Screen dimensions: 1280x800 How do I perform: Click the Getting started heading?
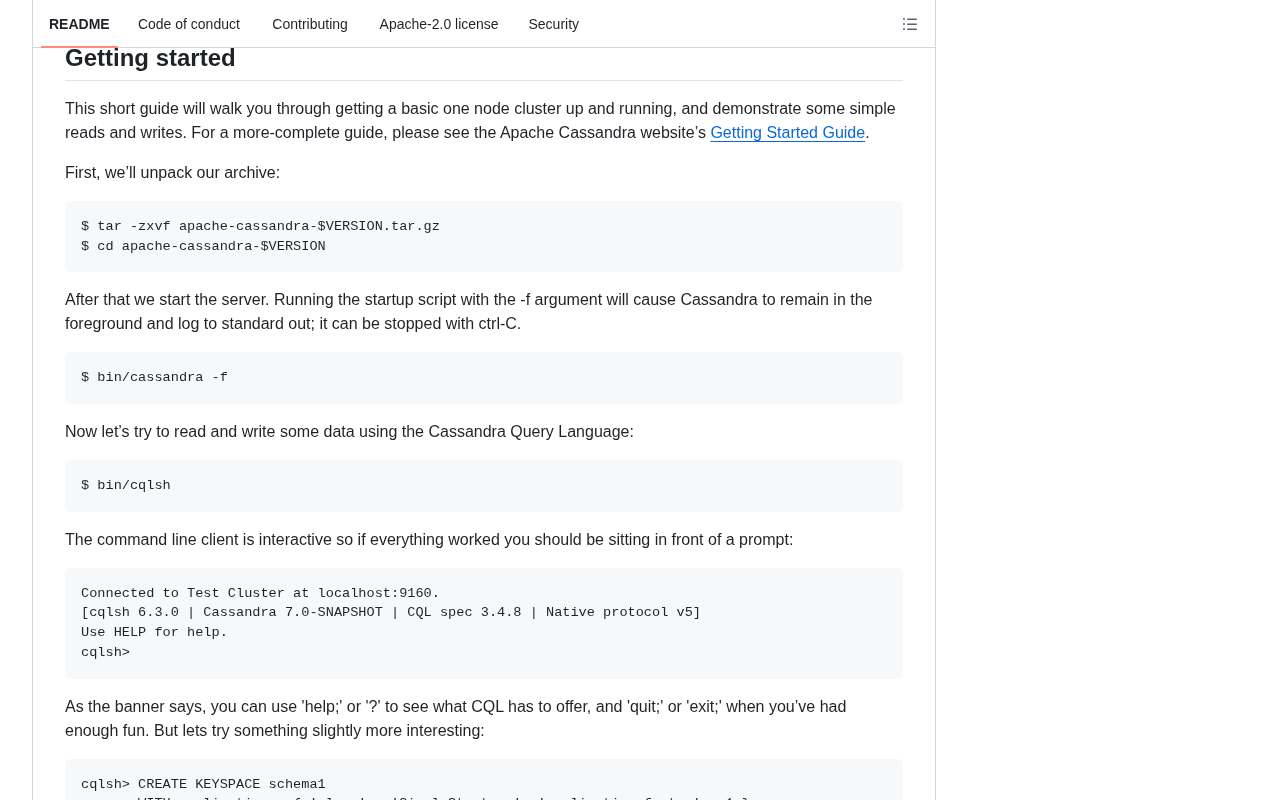pos(150,58)
